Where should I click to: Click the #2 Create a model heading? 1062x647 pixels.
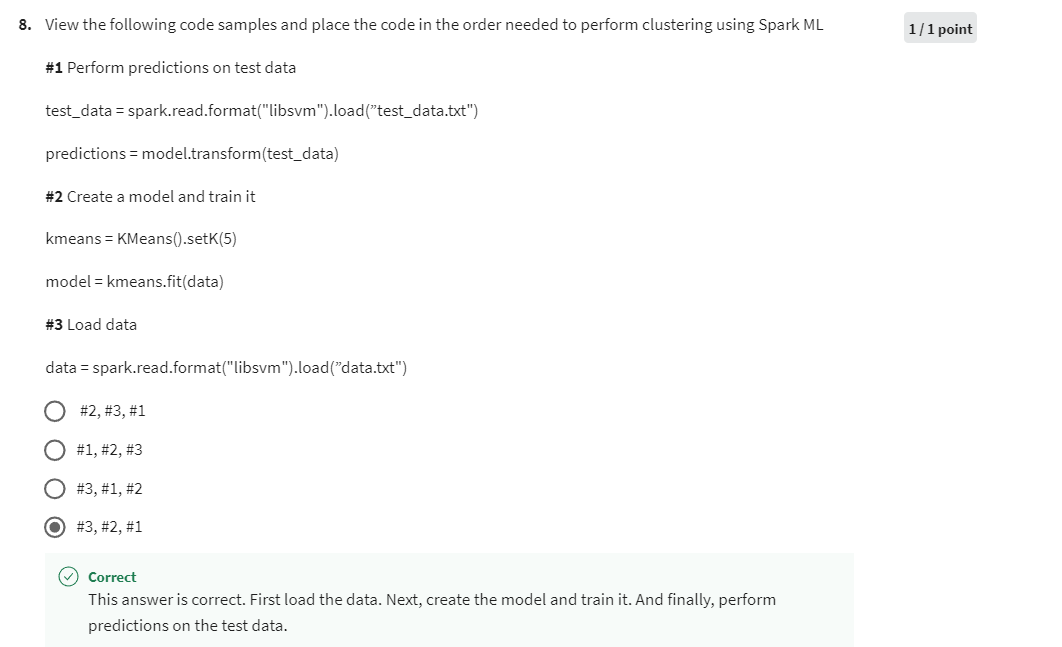point(150,196)
